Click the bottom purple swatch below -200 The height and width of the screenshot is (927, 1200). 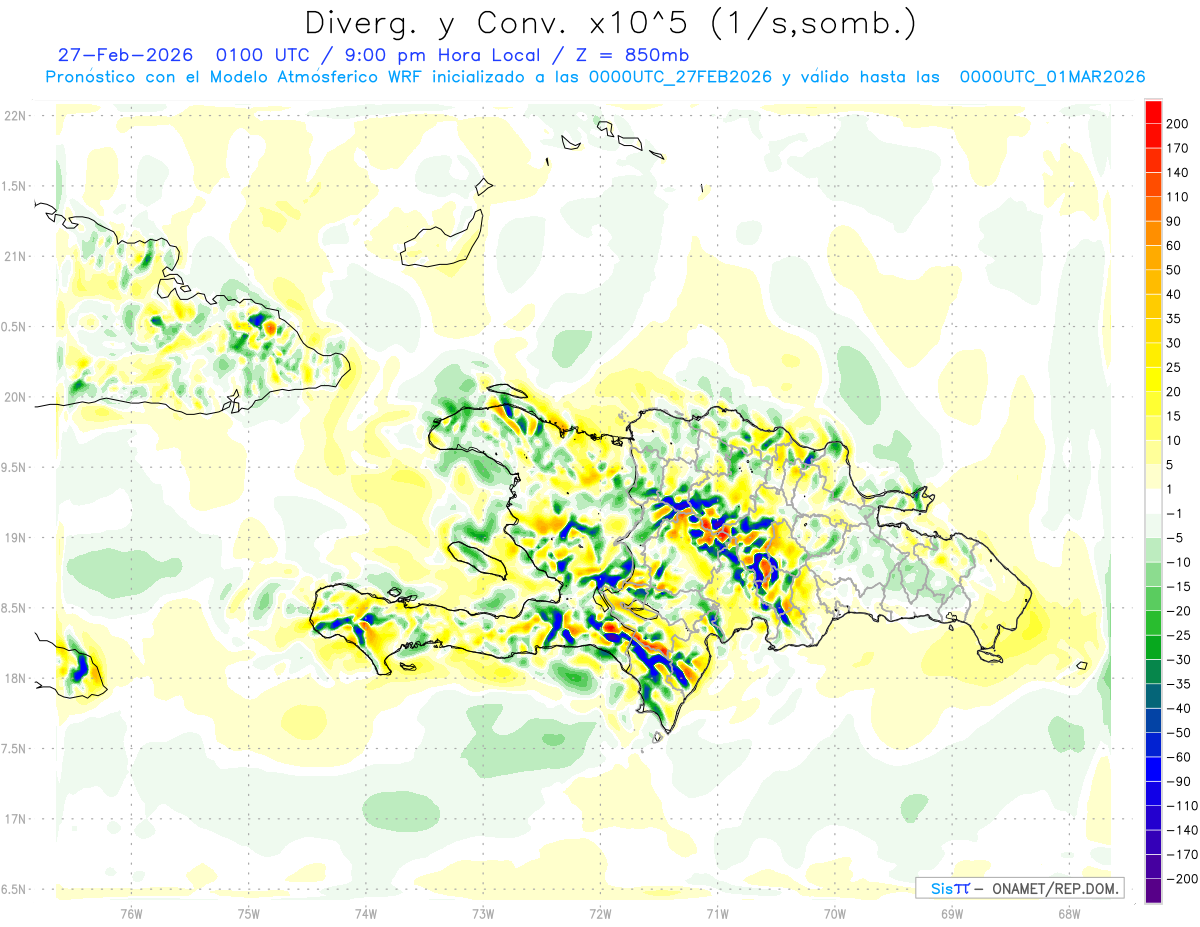point(1153,890)
